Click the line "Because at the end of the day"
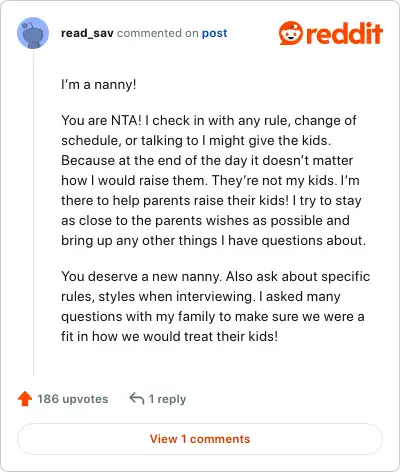This screenshot has height=472, width=400. 207,160
